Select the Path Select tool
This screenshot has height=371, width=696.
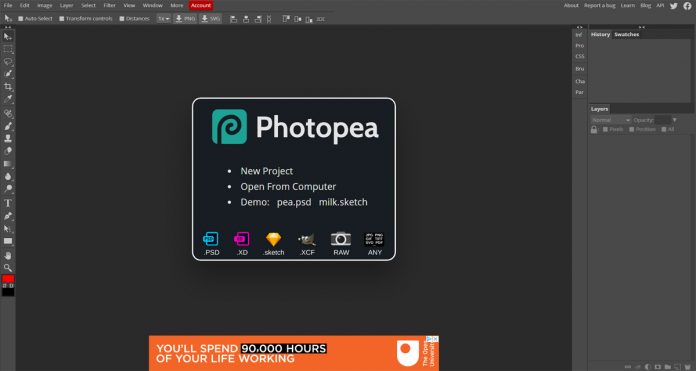tap(8, 229)
